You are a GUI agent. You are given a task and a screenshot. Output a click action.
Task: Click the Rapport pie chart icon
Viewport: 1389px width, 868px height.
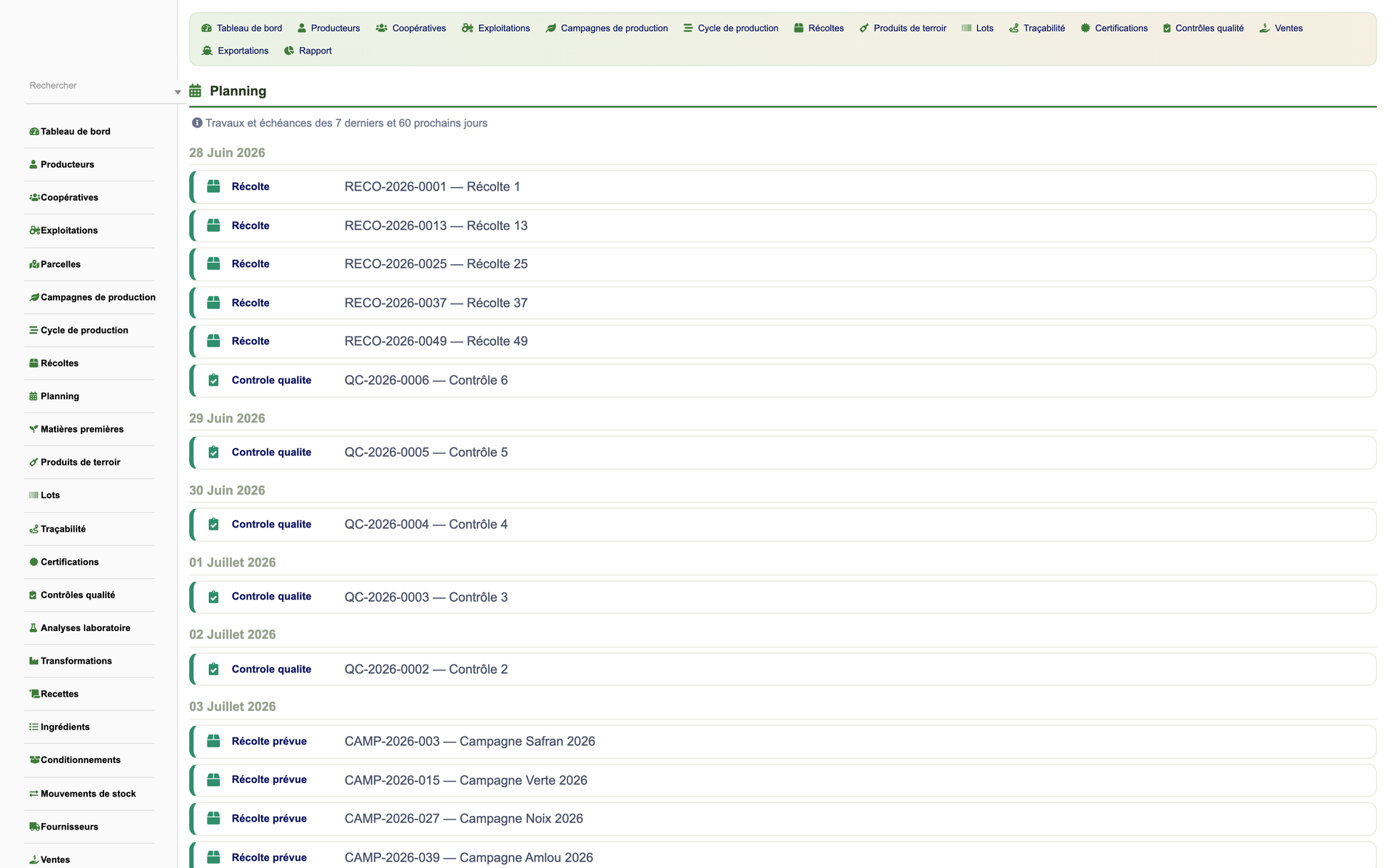(289, 51)
